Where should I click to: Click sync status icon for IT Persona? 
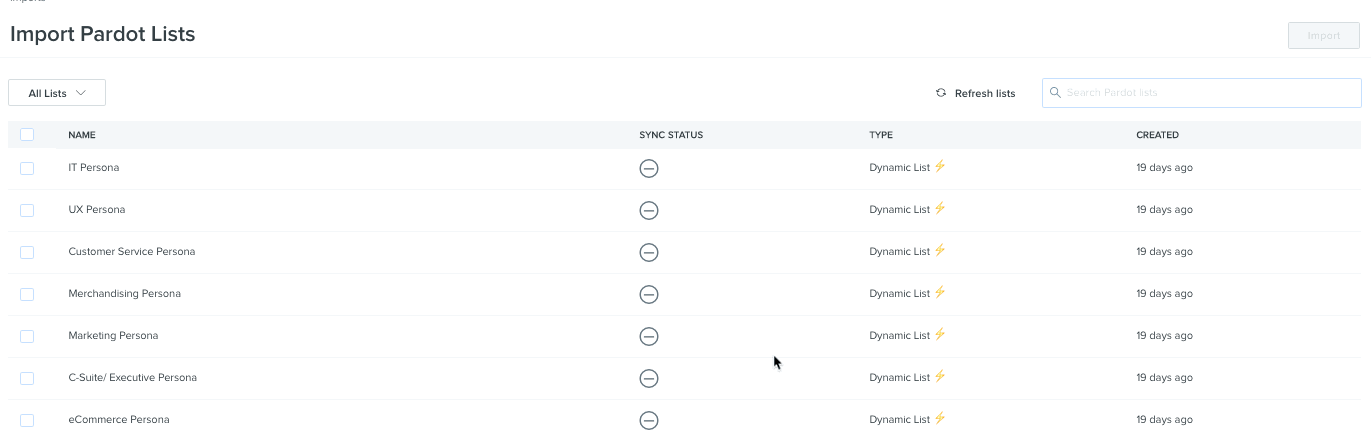click(649, 168)
